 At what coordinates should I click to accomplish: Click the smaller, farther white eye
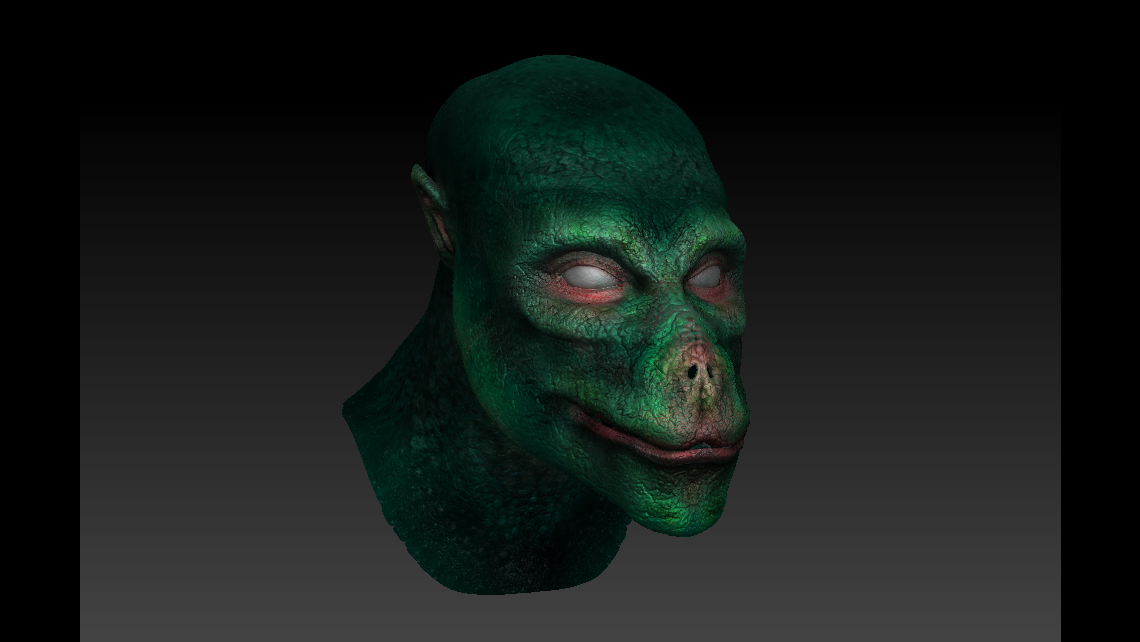click(708, 273)
